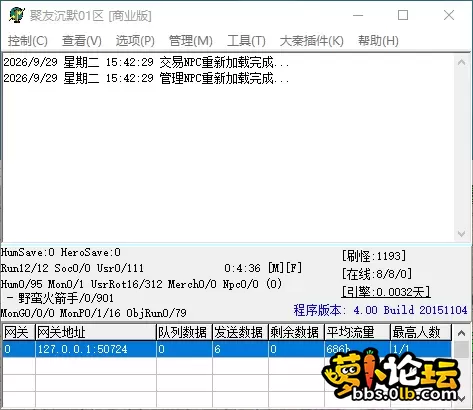Click the [M] indicator in status
Viewport: 473px width, 410px height.
[x=277, y=268]
